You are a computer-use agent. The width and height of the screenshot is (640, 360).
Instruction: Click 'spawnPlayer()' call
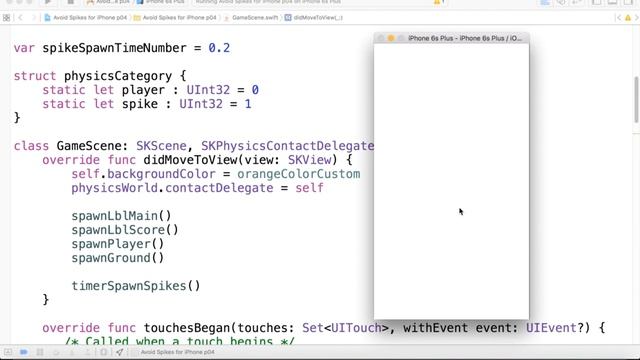(x=118, y=244)
